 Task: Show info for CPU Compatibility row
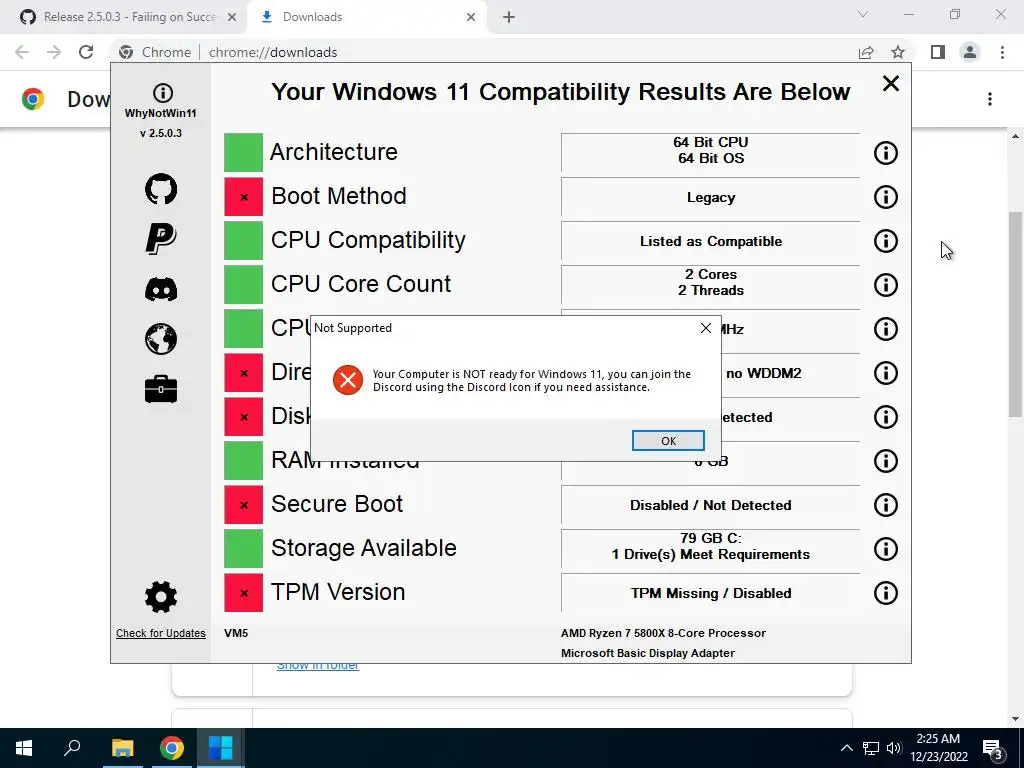pos(886,241)
